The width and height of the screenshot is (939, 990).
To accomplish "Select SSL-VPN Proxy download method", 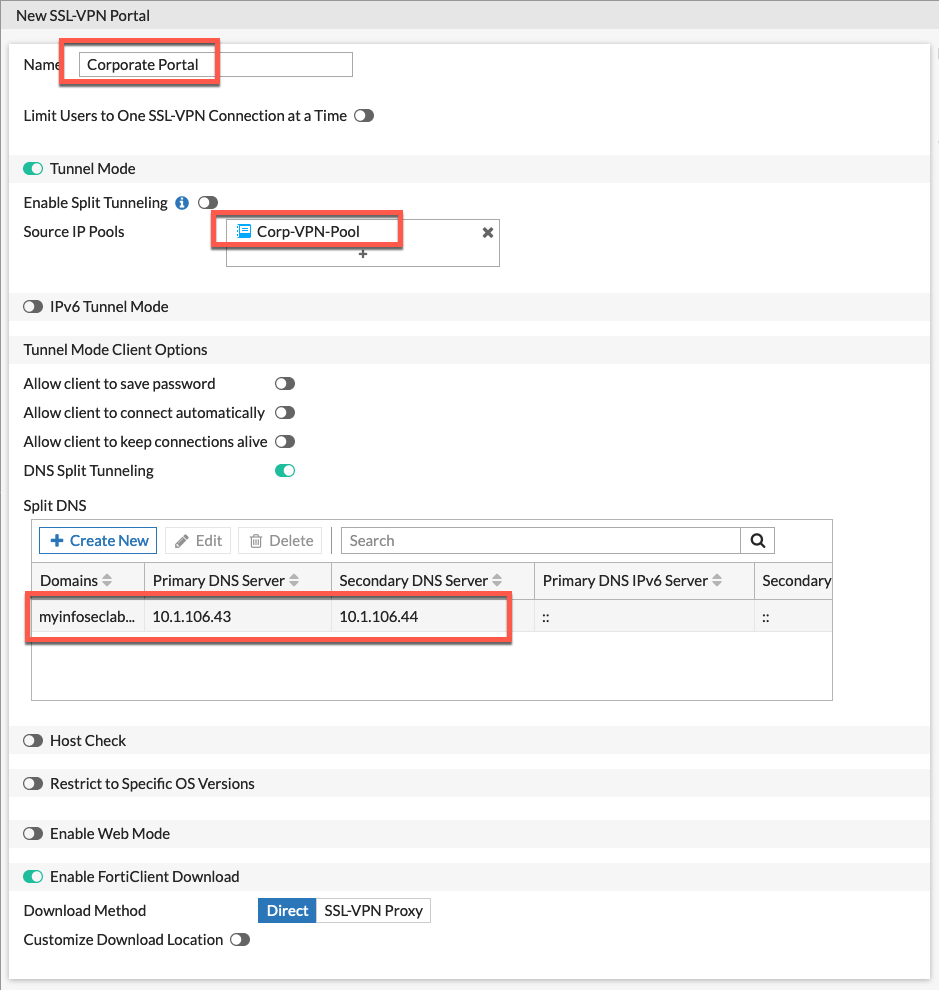I will point(373,911).
